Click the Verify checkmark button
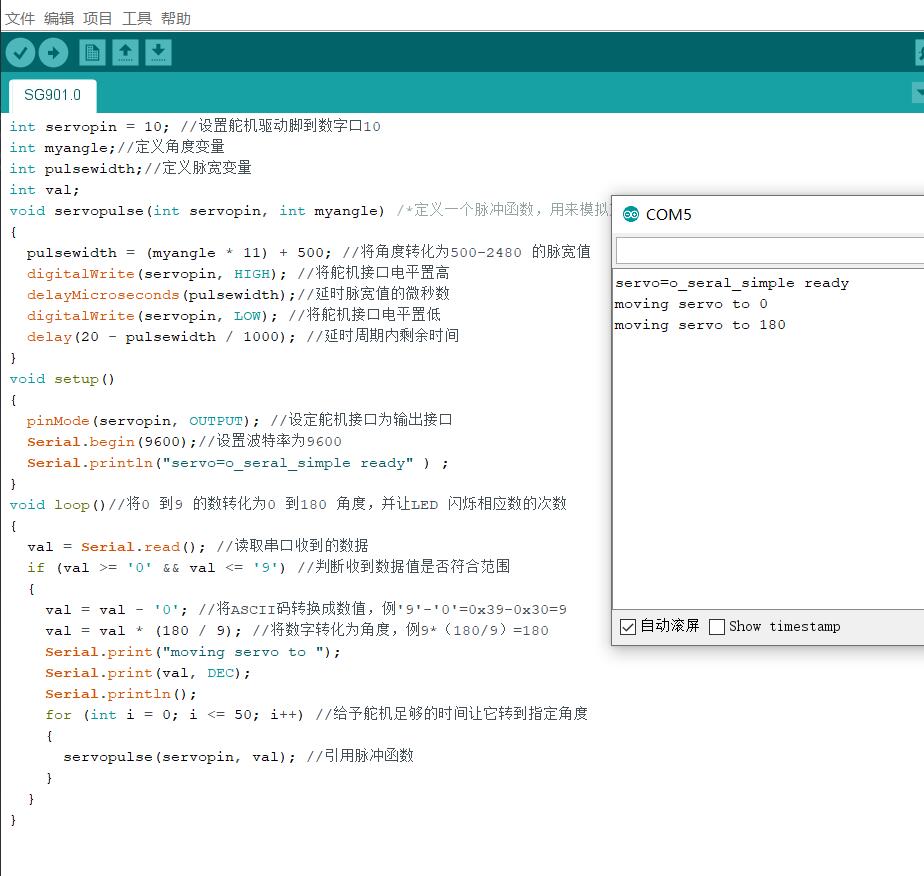This screenshot has height=876, width=924. click(x=20, y=53)
